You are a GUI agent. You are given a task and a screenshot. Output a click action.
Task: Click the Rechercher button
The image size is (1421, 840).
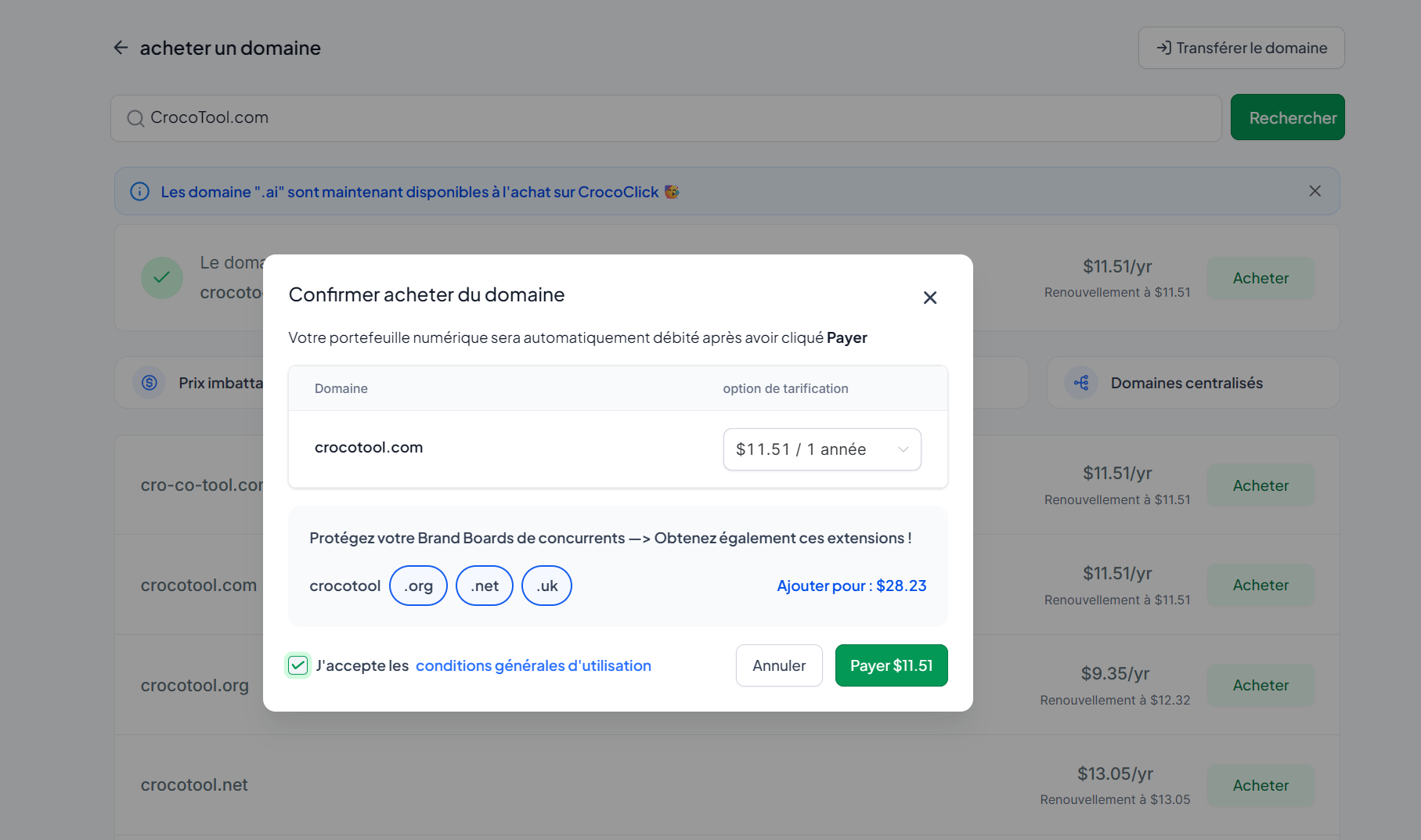[1288, 117]
